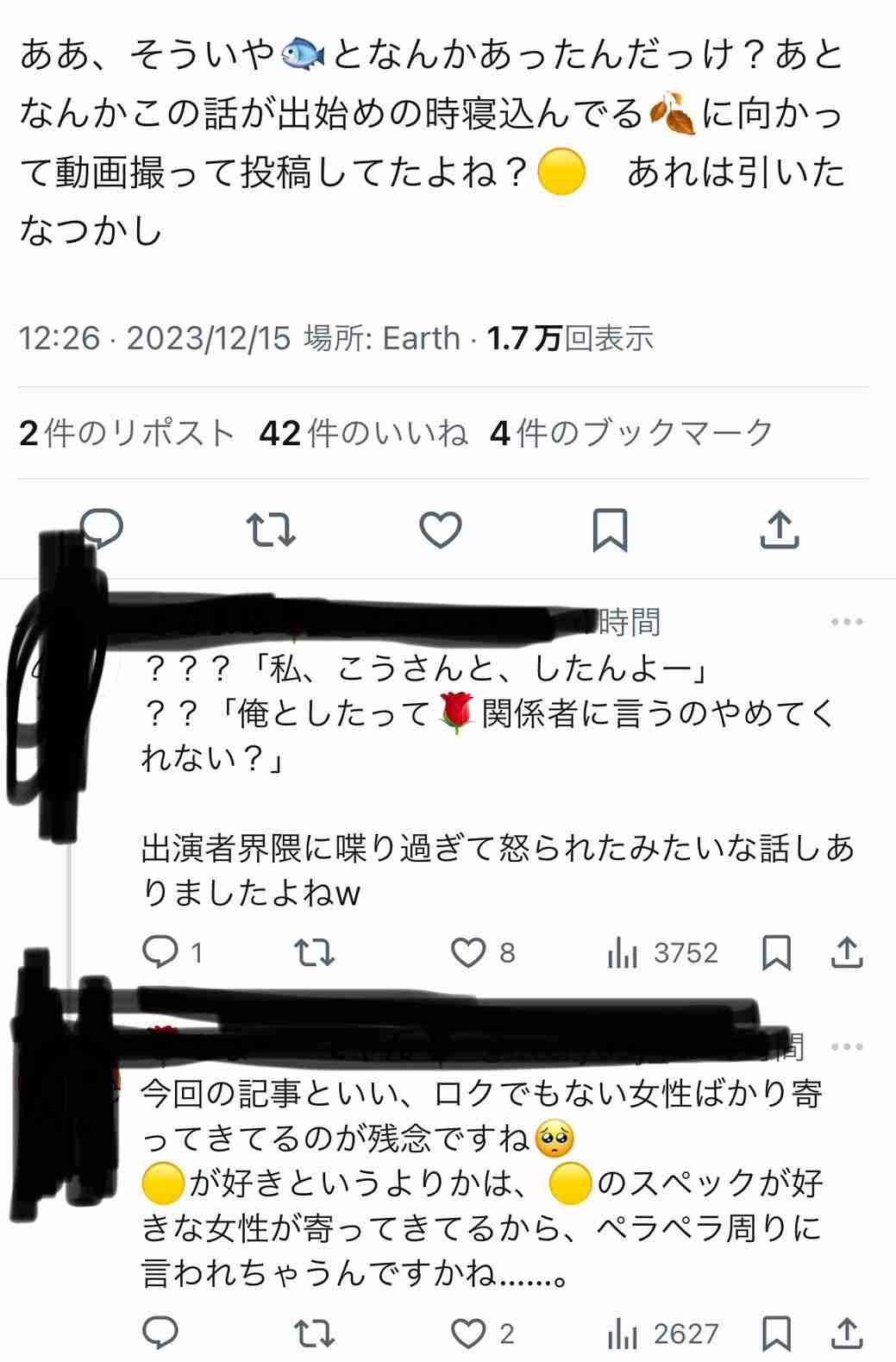Open the more options dots on the second reply
Viewport: 896px width, 1362px height.
(x=847, y=1047)
